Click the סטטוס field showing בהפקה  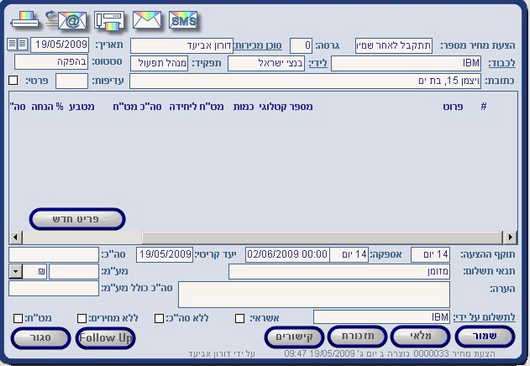pyautogui.click(x=51, y=62)
